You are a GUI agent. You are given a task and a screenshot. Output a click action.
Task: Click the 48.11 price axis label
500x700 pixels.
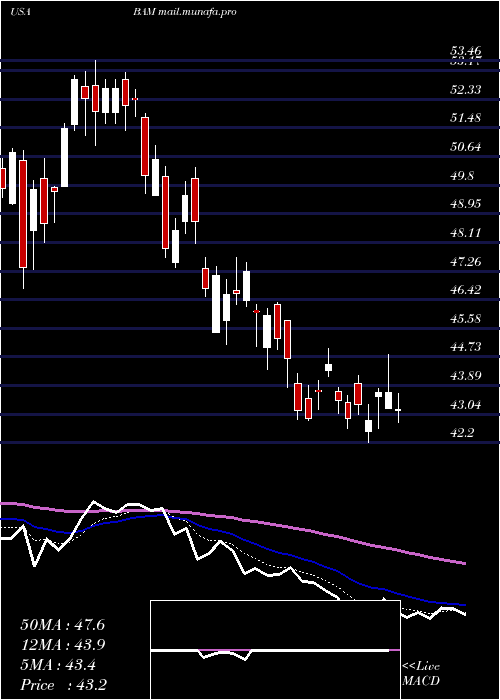click(466, 233)
